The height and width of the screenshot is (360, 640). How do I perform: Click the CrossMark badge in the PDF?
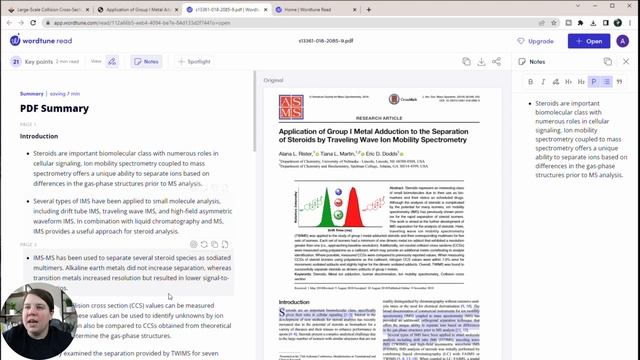point(402,99)
